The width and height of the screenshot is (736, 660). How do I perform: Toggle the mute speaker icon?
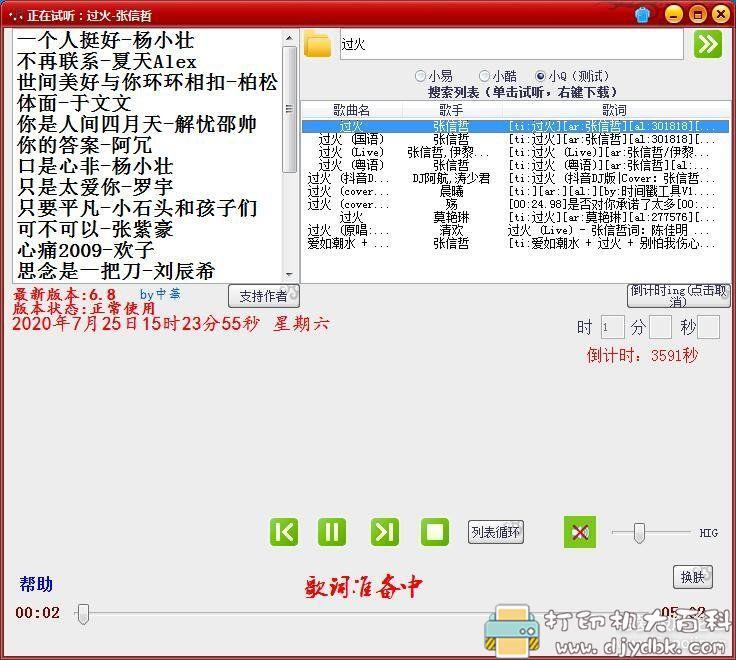580,532
